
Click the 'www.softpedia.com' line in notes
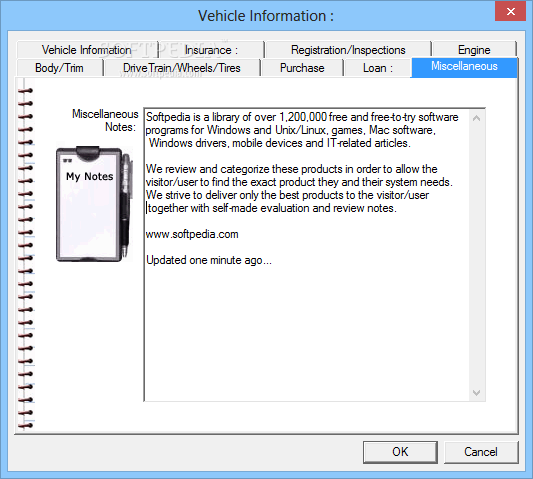192,234
